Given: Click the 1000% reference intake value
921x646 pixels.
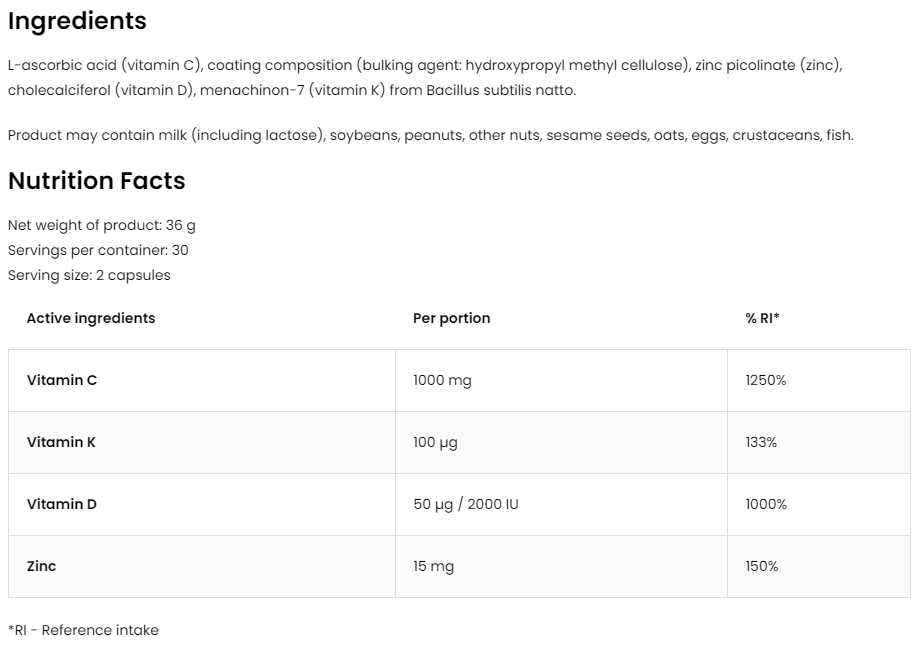Looking at the screenshot, I should pos(766,504).
